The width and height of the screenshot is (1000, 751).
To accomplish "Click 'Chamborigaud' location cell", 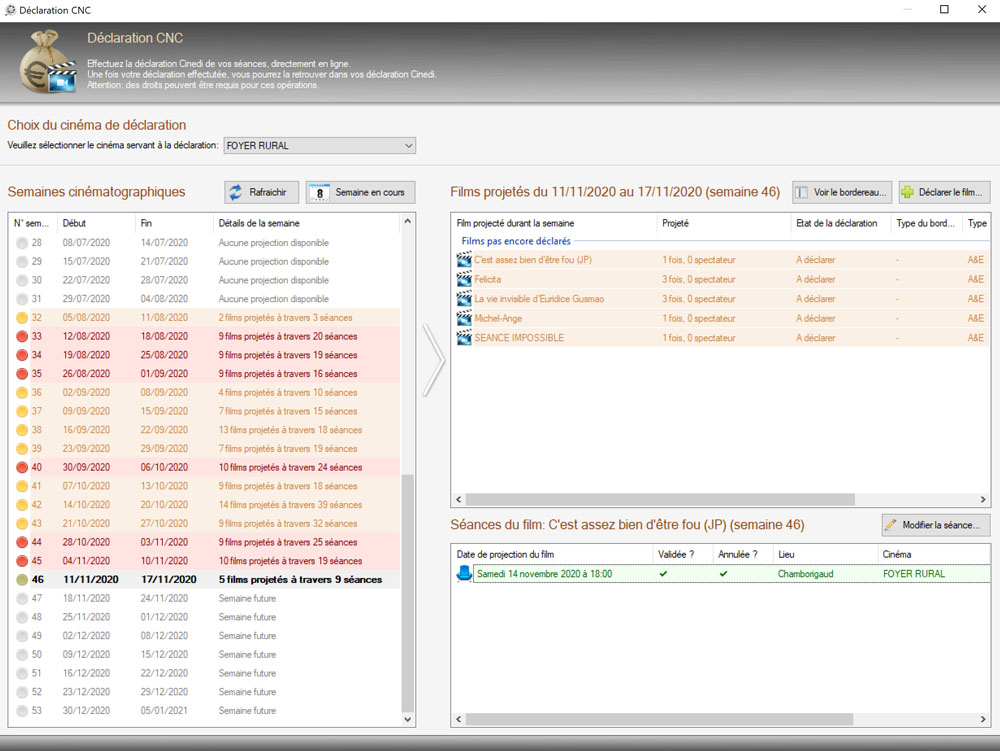I will click(805, 574).
